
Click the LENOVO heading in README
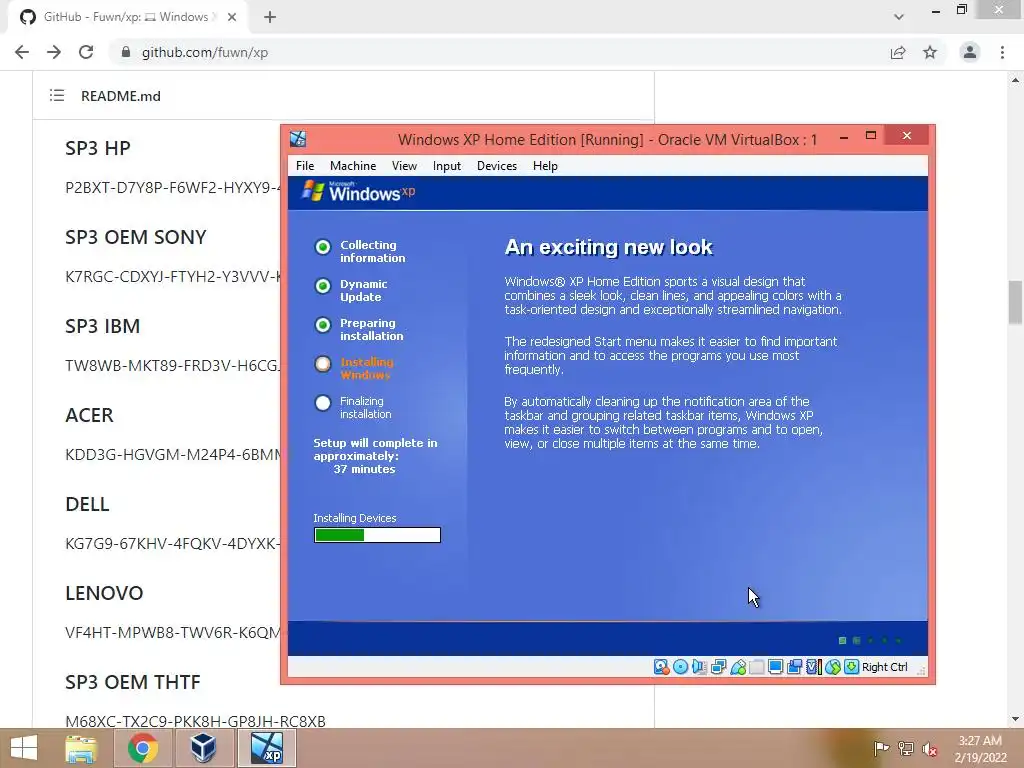coord(104,593)
